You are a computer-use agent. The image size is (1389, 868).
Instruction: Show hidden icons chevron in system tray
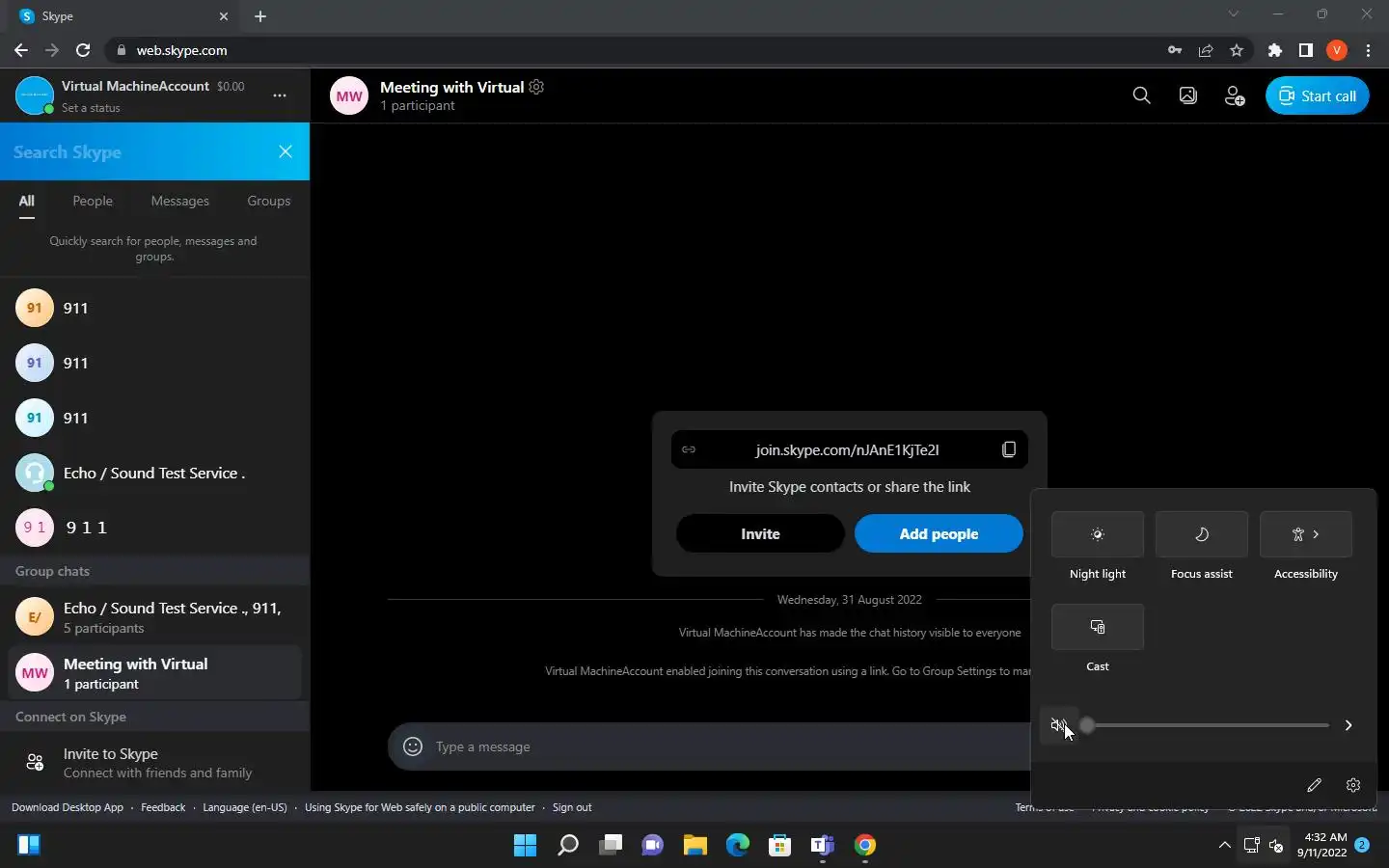tap(1225, 846)
